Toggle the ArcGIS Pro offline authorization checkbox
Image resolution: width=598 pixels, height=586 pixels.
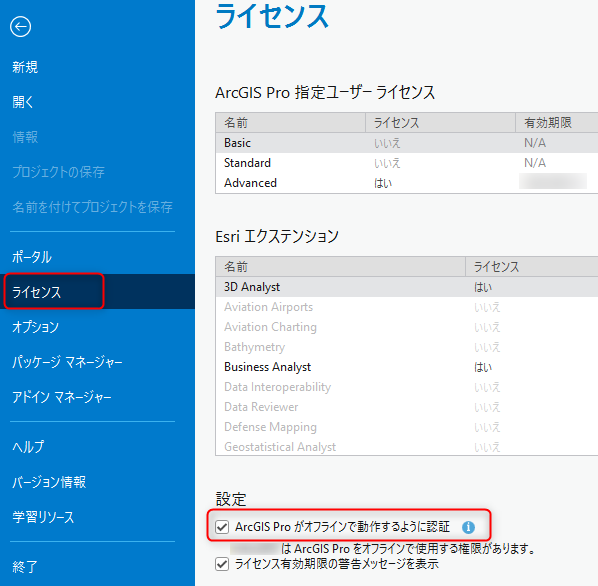click(222, 527)
